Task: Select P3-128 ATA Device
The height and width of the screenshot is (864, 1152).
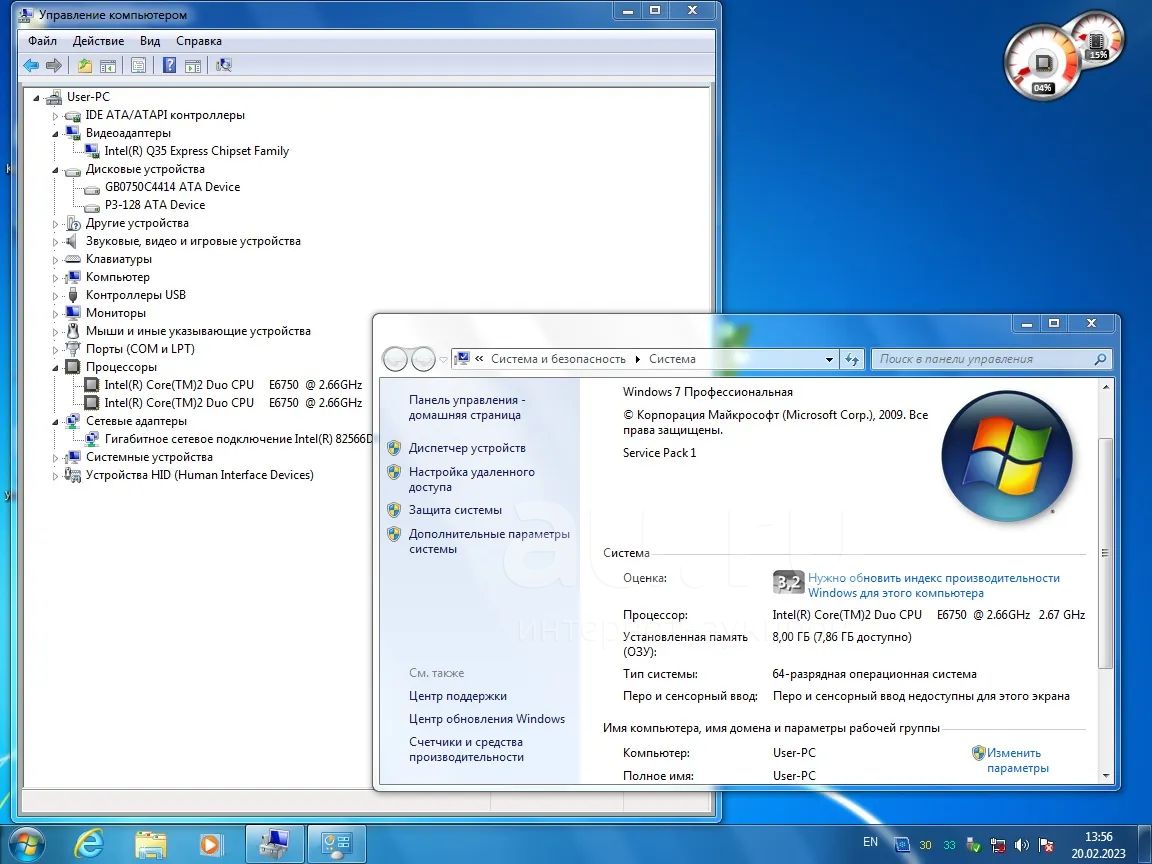Action: pyautogui.click(x=154, y=205)
